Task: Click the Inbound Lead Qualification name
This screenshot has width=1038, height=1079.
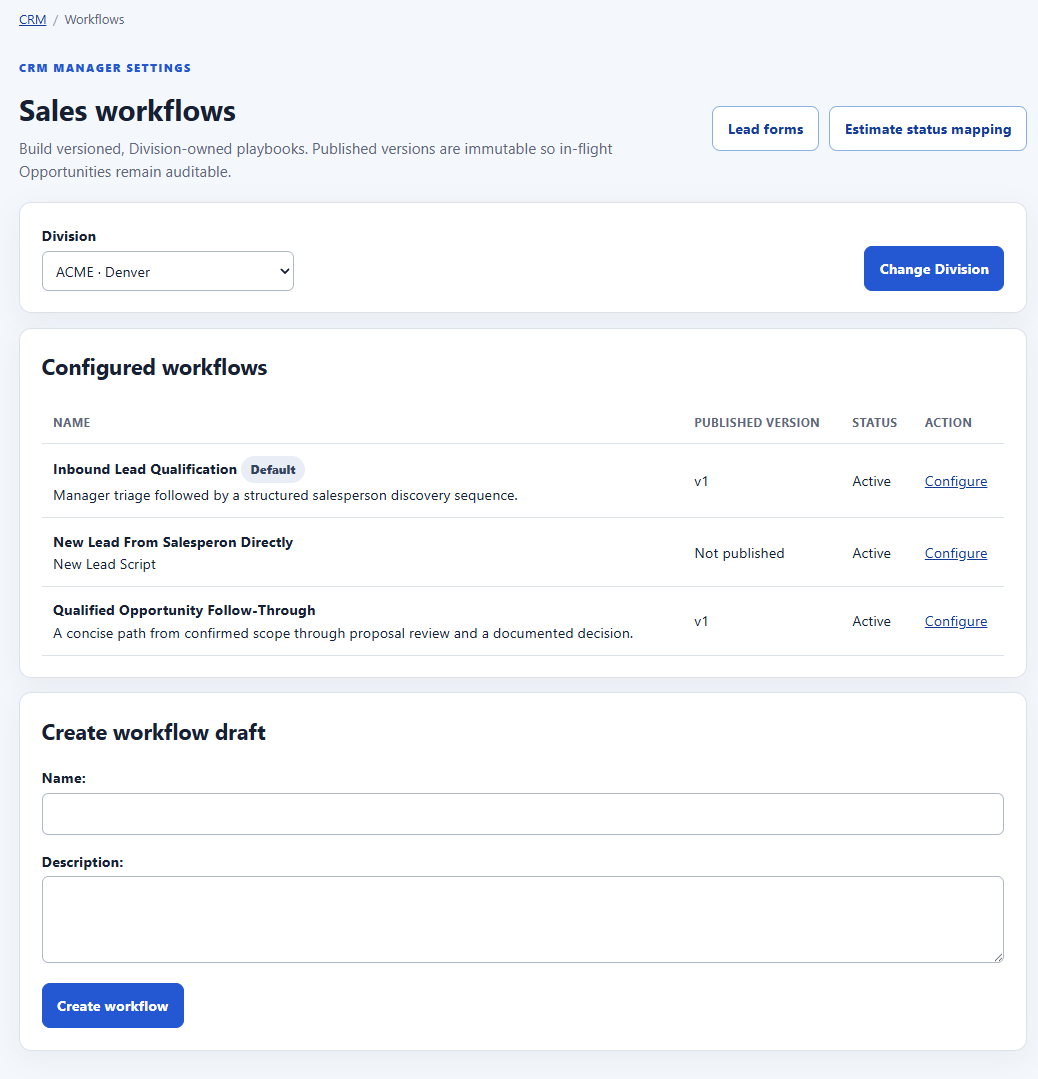Action: pyautogui.click(x=145, y=469)
